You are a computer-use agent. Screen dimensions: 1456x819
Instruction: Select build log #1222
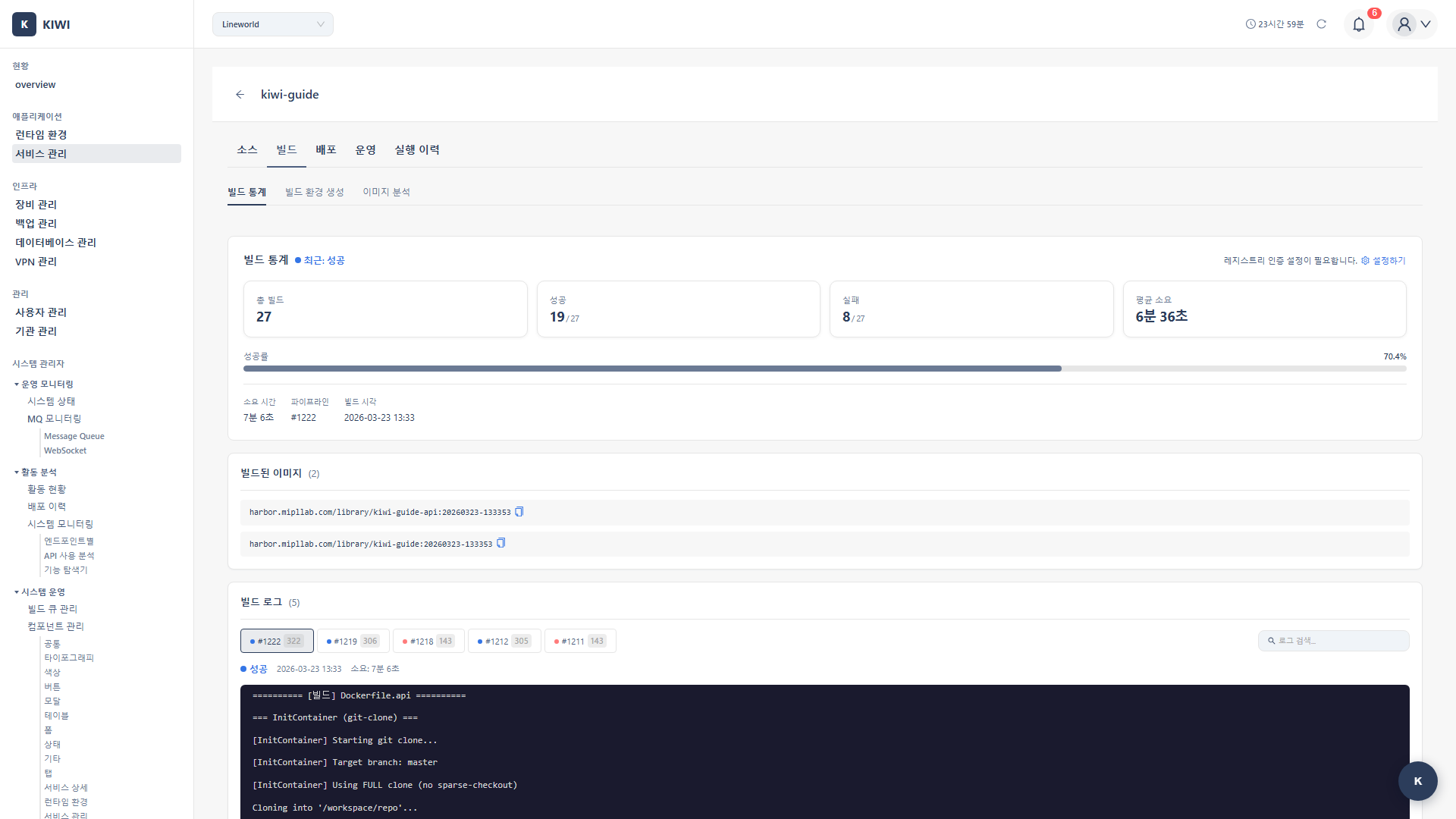tap(277, 641)
